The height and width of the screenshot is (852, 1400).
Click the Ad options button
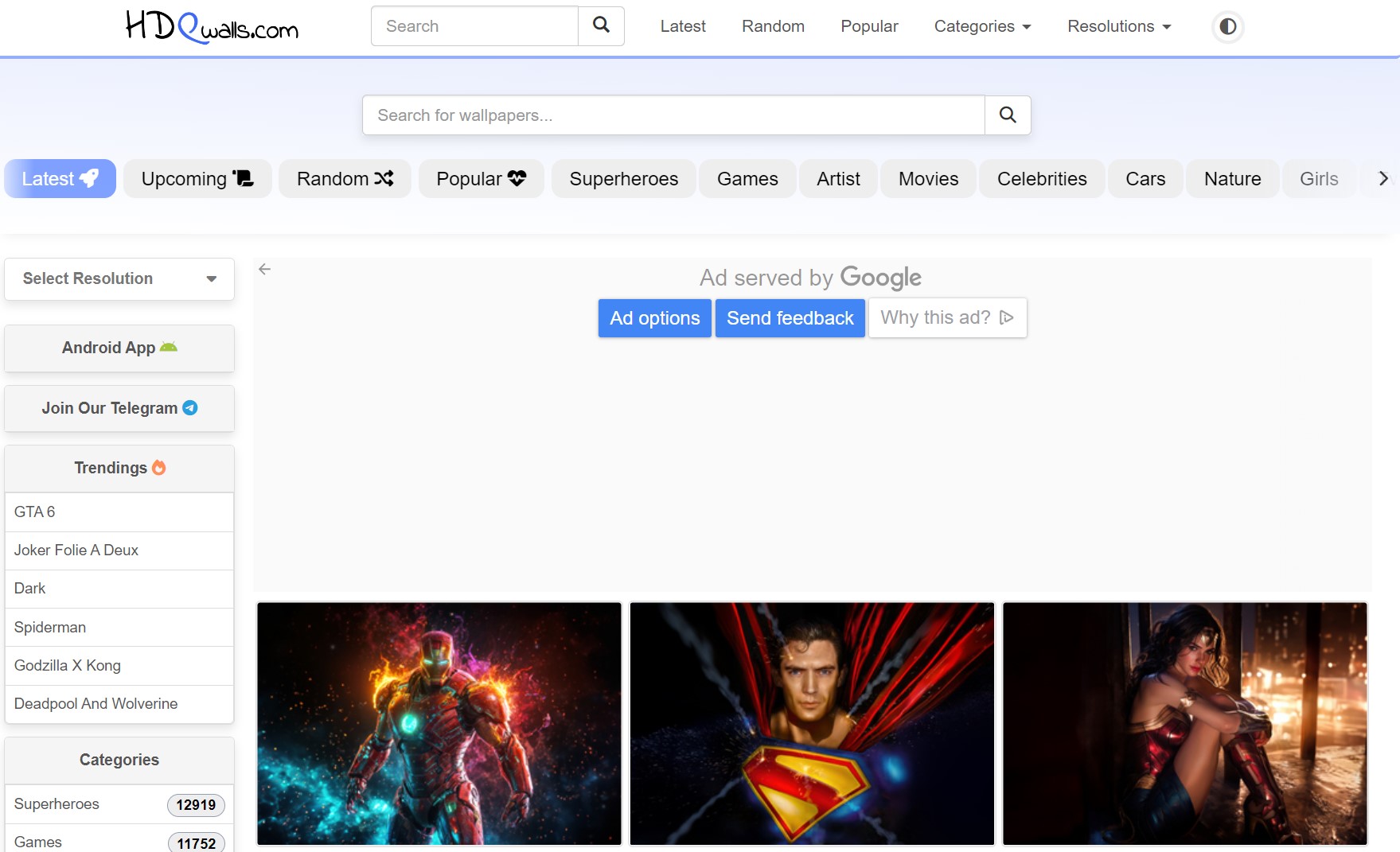coord(654,318)
